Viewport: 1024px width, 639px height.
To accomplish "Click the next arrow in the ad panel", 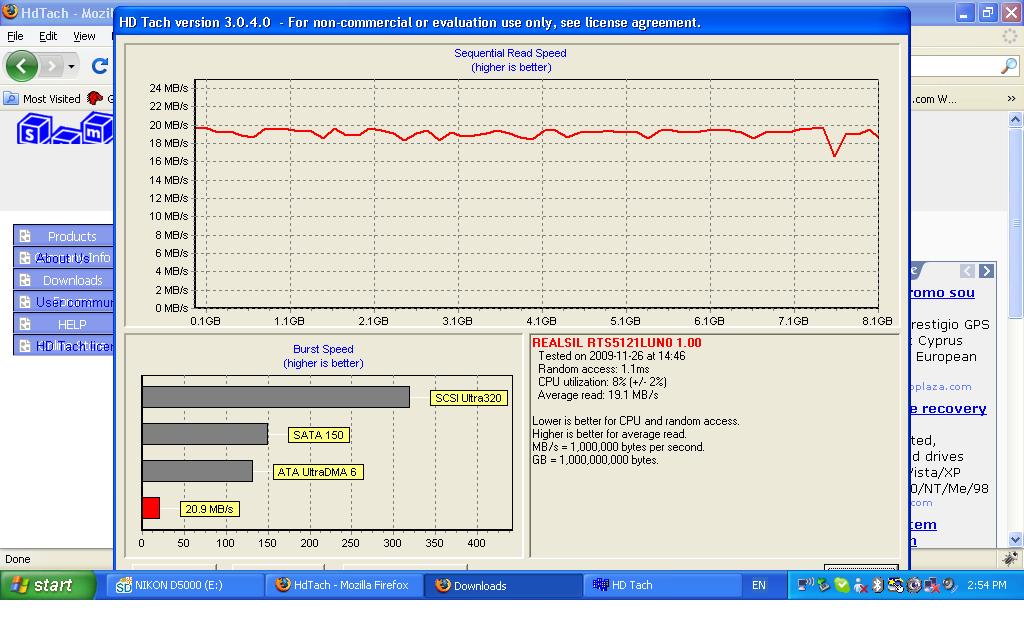I will tap(987, 270).
